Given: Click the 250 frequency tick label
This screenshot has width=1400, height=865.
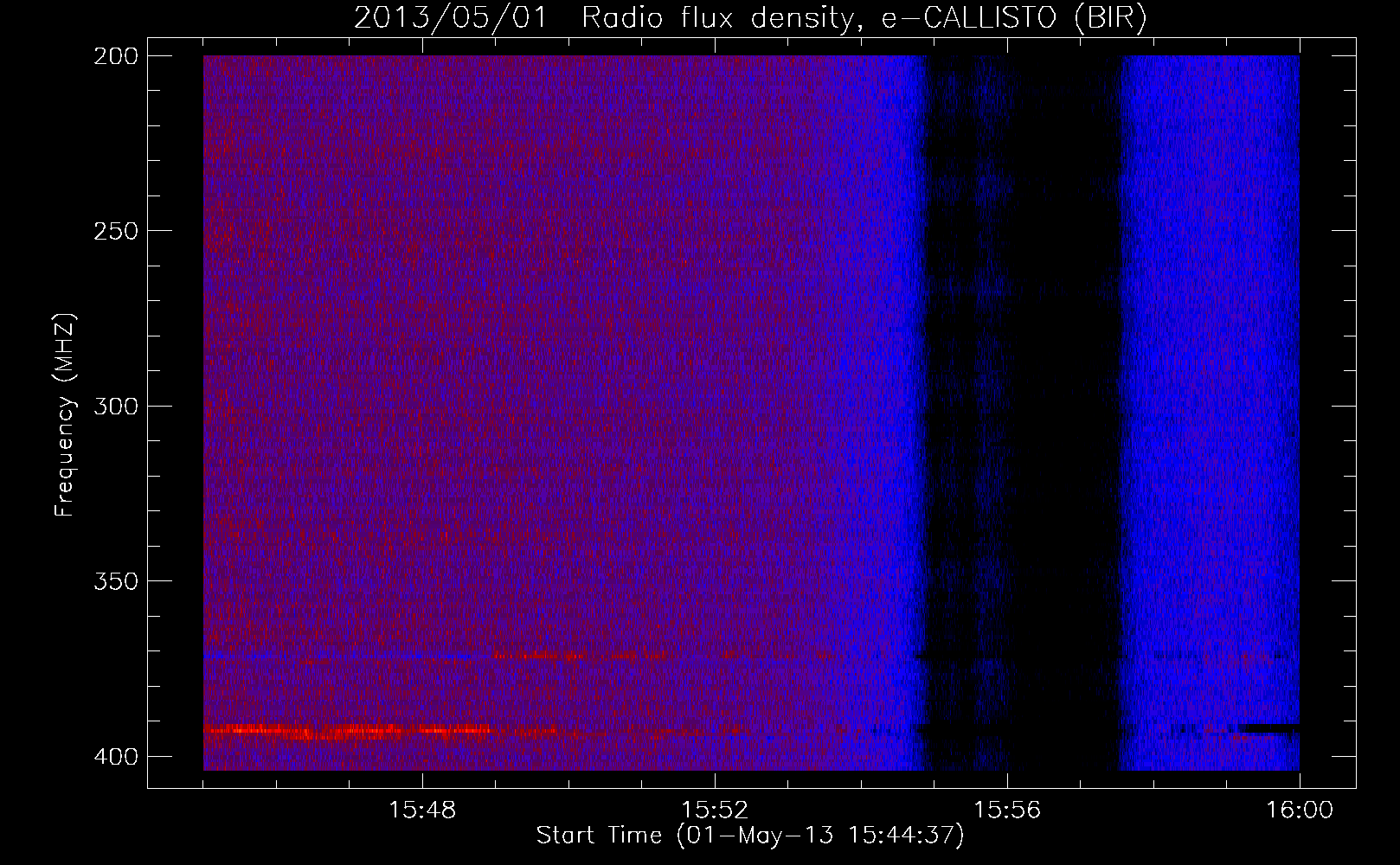Looking at the screenshot, I should 115,231.
